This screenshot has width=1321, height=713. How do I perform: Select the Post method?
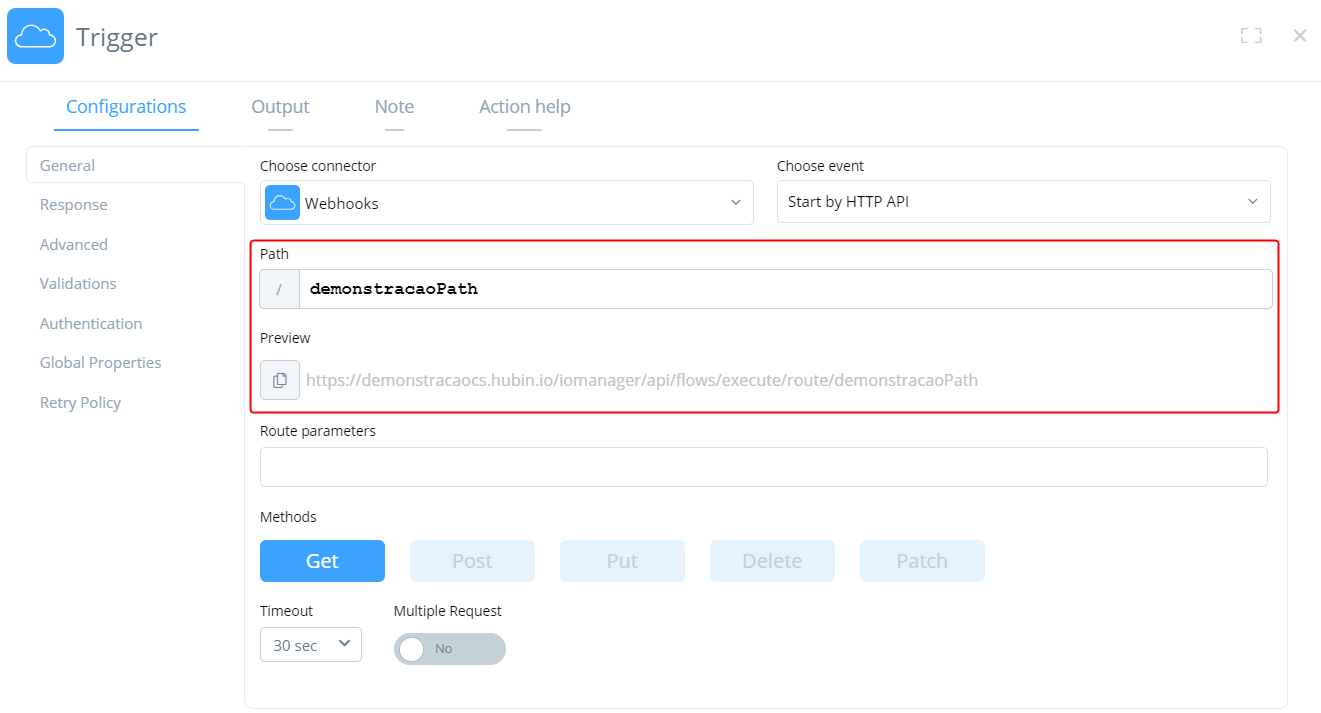click(x=472, y=560)
